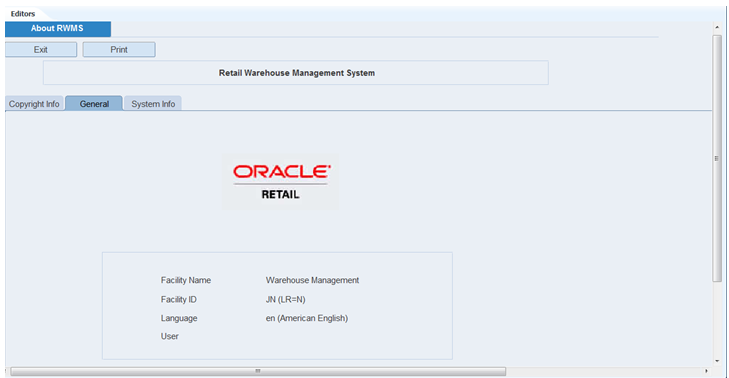Select the General tab
This screenshot has height=378, width=729.
[x=94, y=104]
